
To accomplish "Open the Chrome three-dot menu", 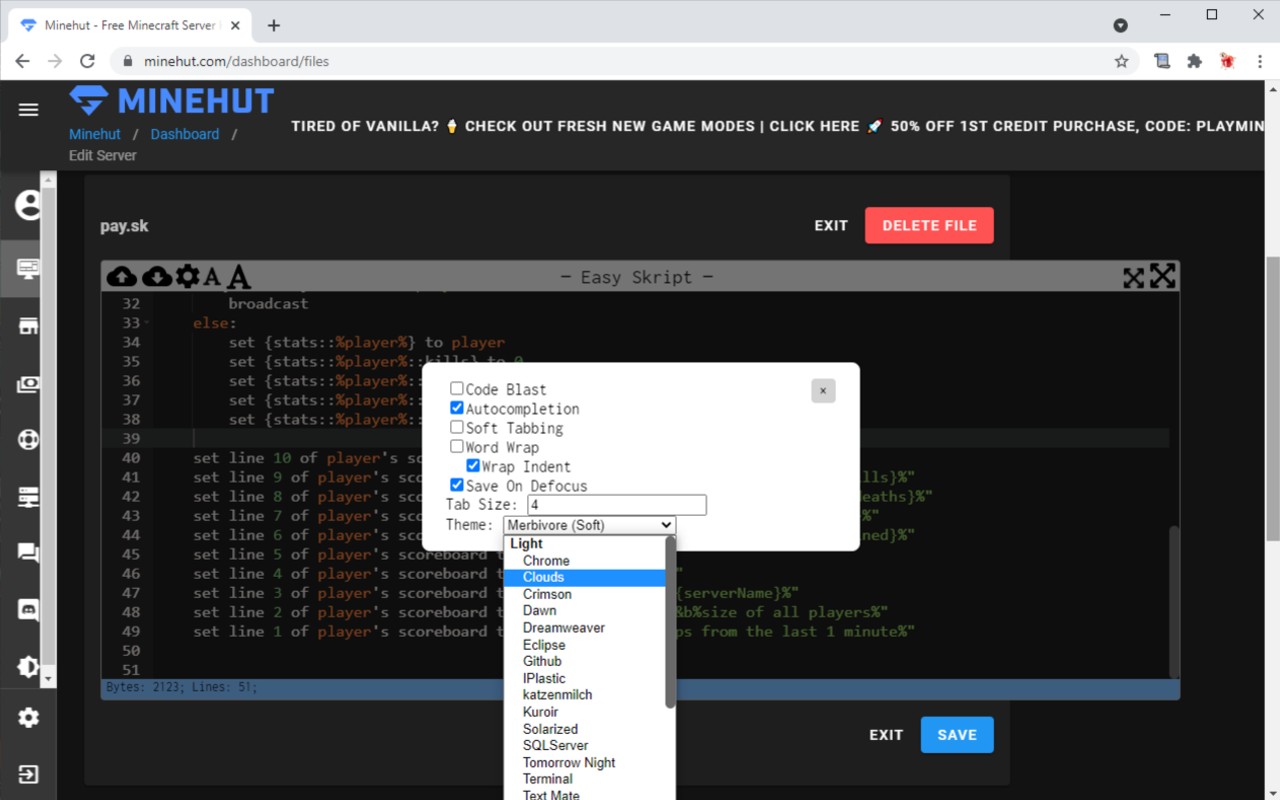I will click(1258, 61).
